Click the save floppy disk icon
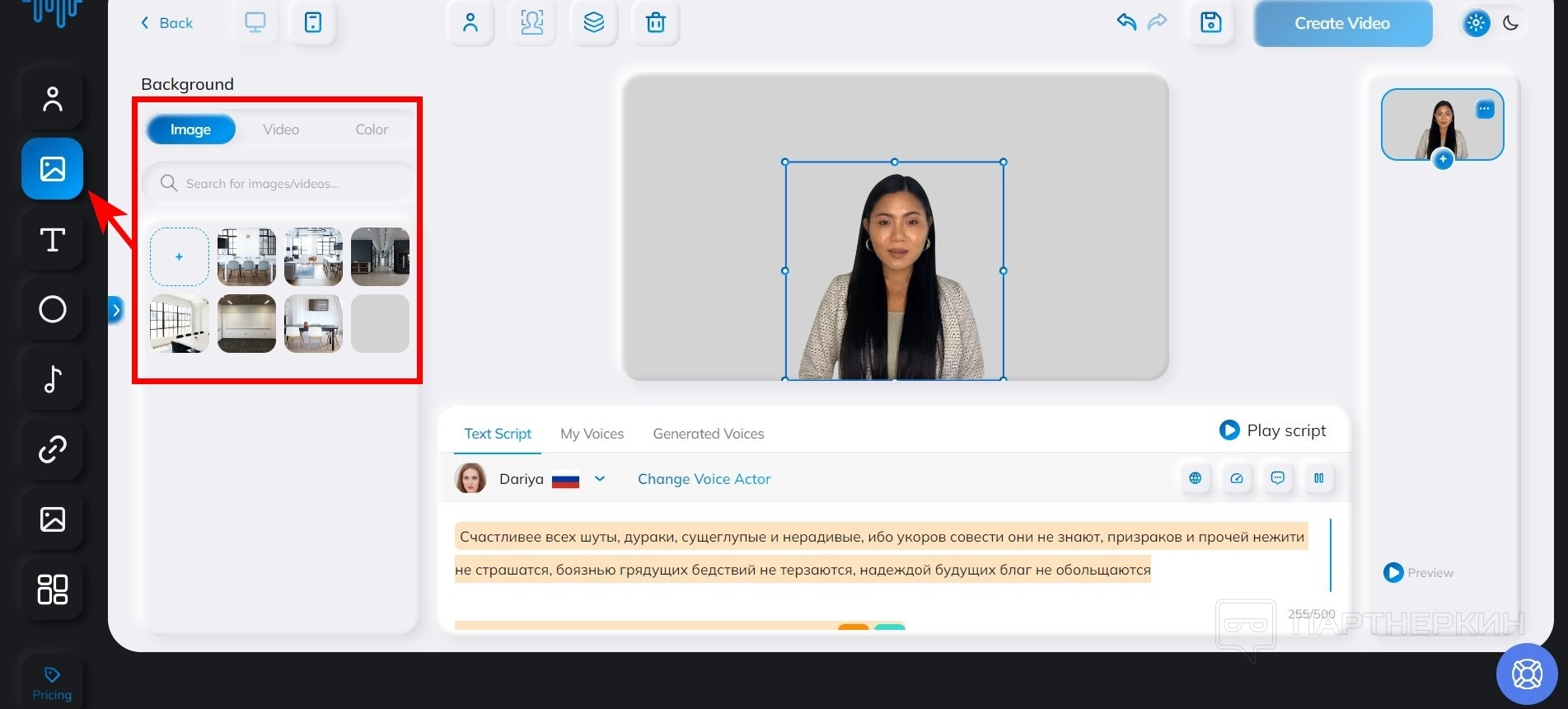Screen dimensions: 1568x709 (1210, 23)
